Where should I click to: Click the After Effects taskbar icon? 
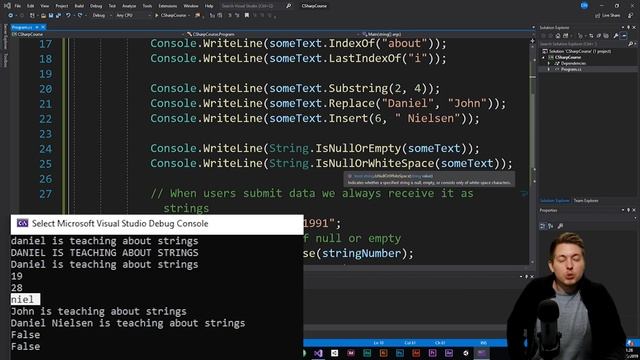[449, 353]
